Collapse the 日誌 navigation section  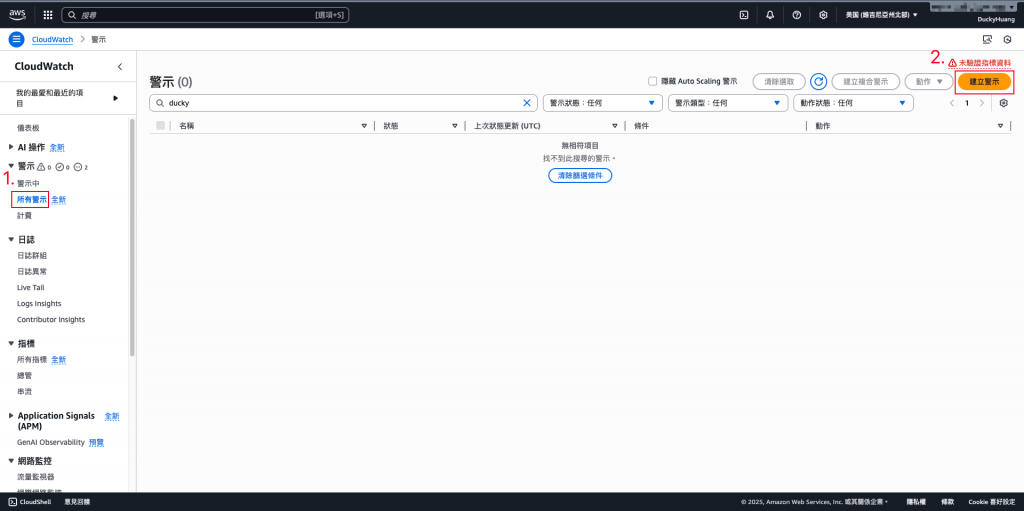[11, 239]
